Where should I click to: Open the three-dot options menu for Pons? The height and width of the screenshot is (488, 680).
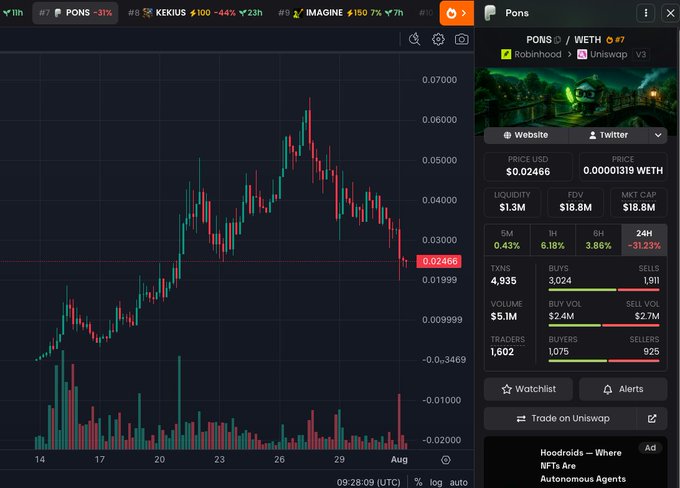coord(646,13)
